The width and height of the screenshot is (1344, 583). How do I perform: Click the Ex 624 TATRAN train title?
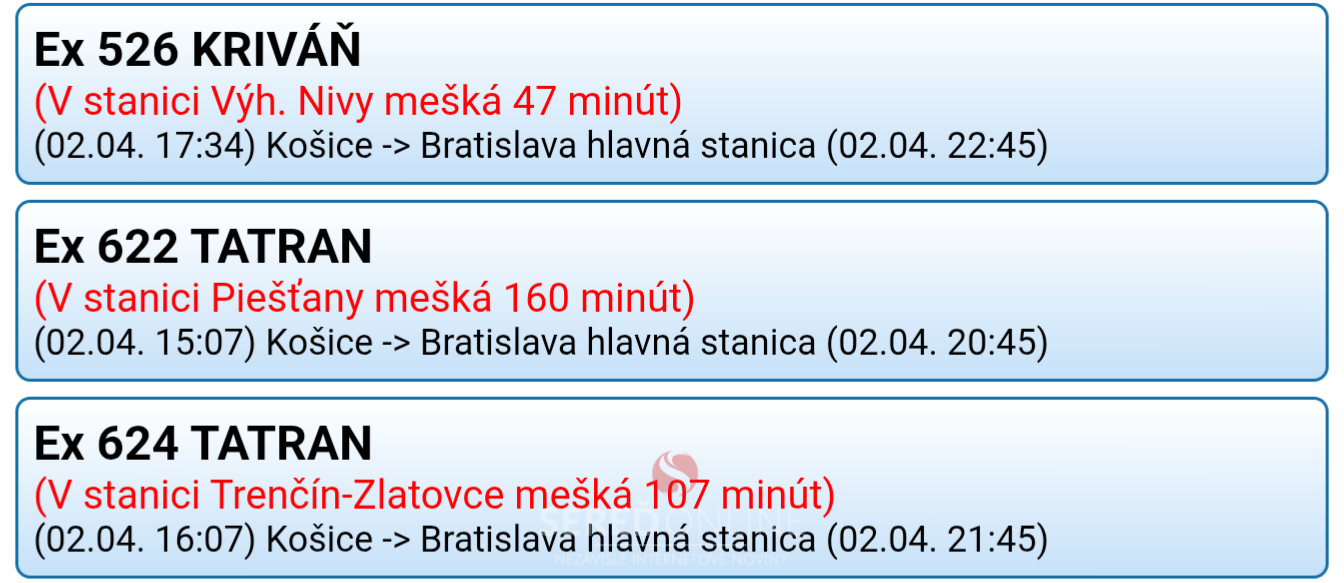pos(203,444)
